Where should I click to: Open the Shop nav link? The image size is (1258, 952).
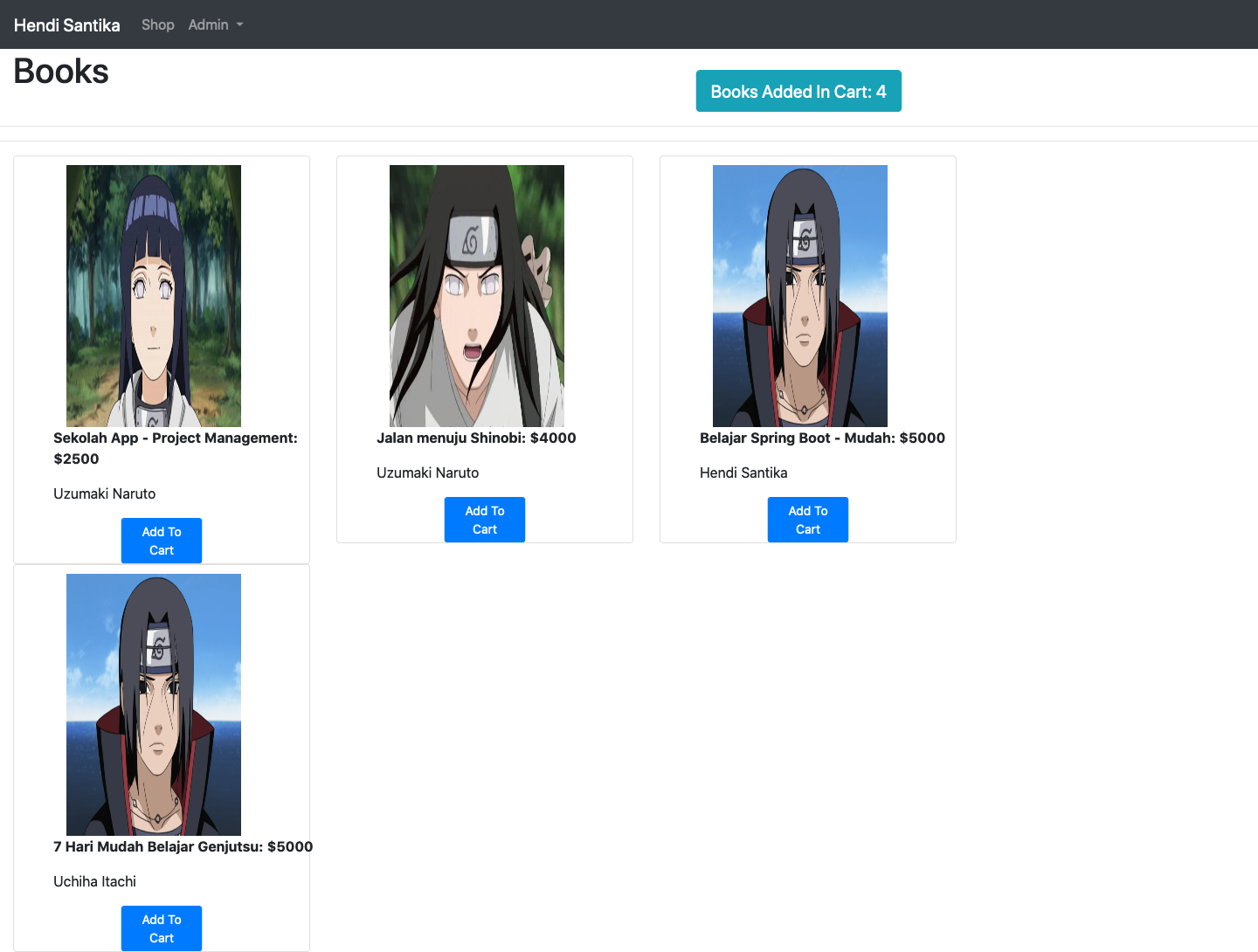click(158, 24)
